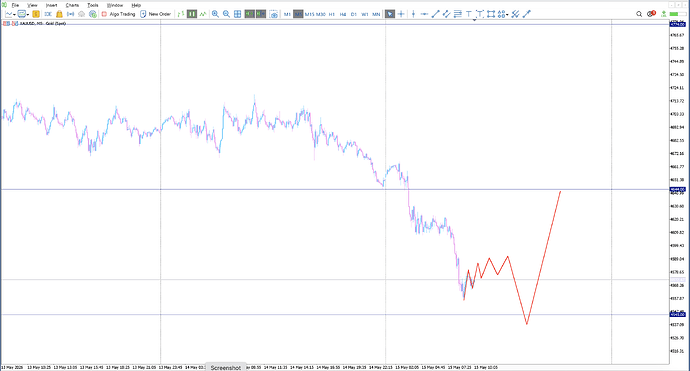Screen dimensions: 690x371
Task: Click the new chart icon
Action: tap(8, 14)
